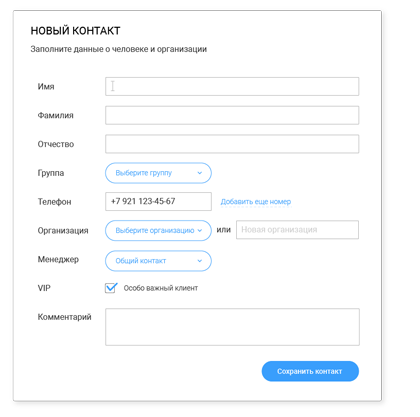Click the Менеджер field label
This screenshot has width=420, height=417.
pos(58,259)
